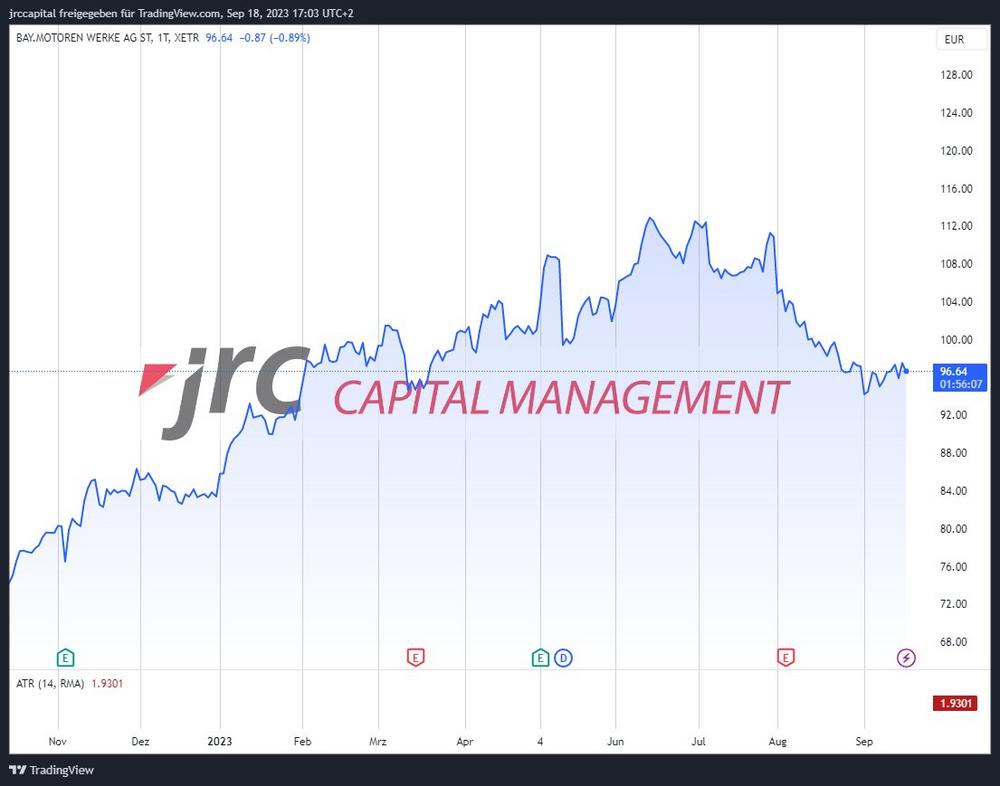
Task: Open the red earnings marker in March
Action: (415, 657)
